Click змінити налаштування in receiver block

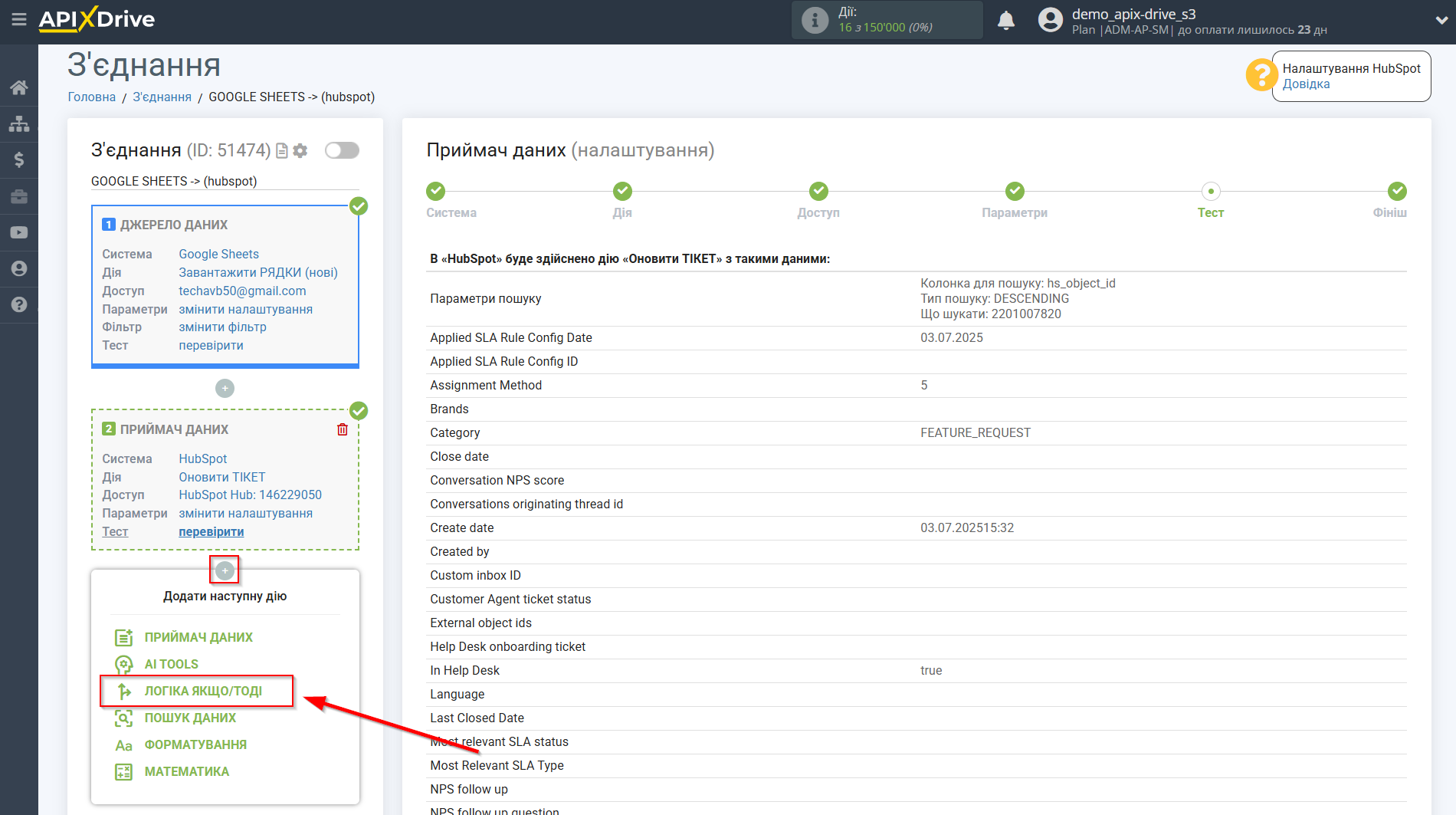pos(245,513)
